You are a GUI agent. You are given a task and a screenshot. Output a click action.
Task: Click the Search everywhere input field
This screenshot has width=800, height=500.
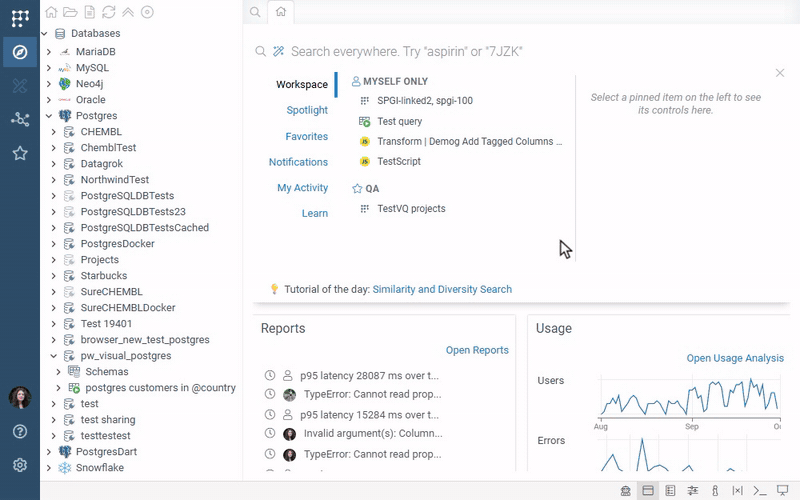coord(407,52)
